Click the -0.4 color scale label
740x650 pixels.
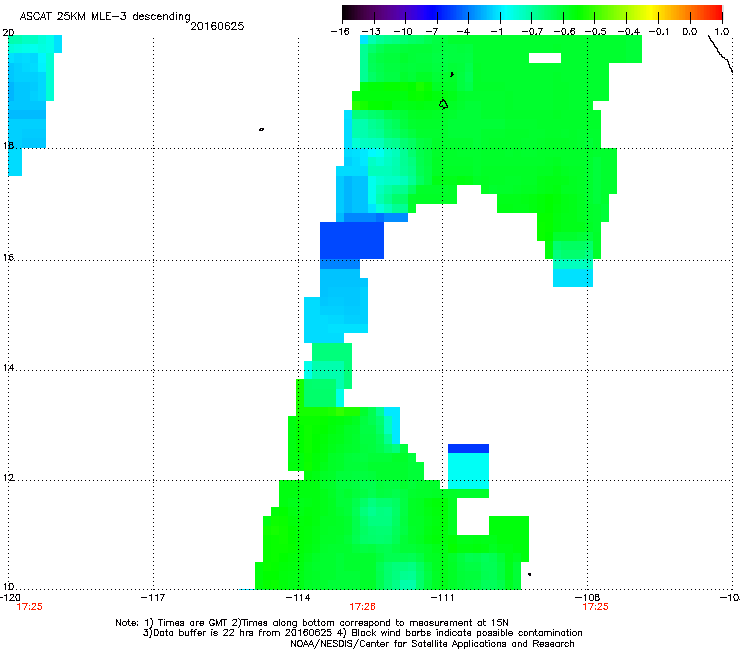click(x=628, y=32)
